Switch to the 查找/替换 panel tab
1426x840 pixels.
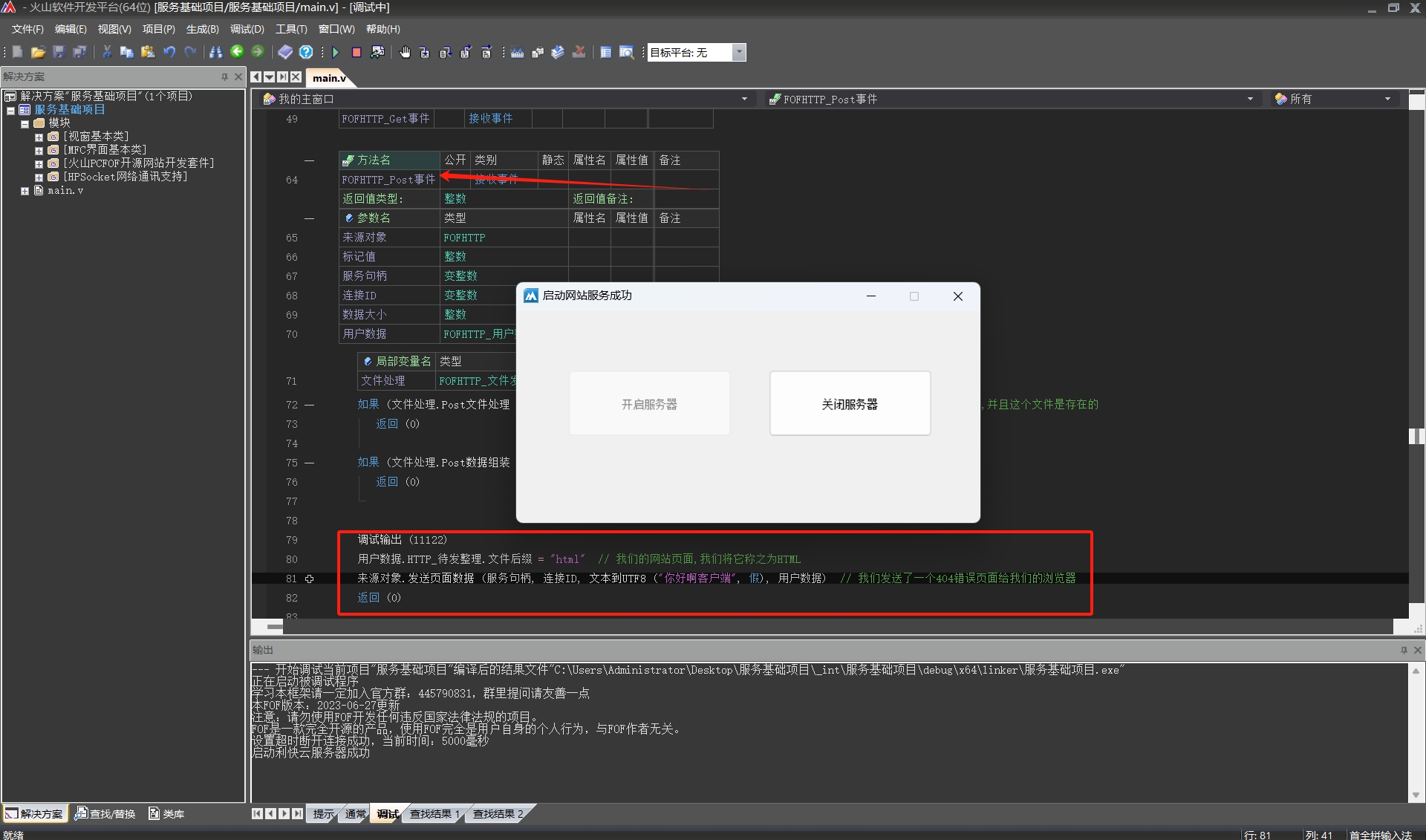(x=105, y=814)
